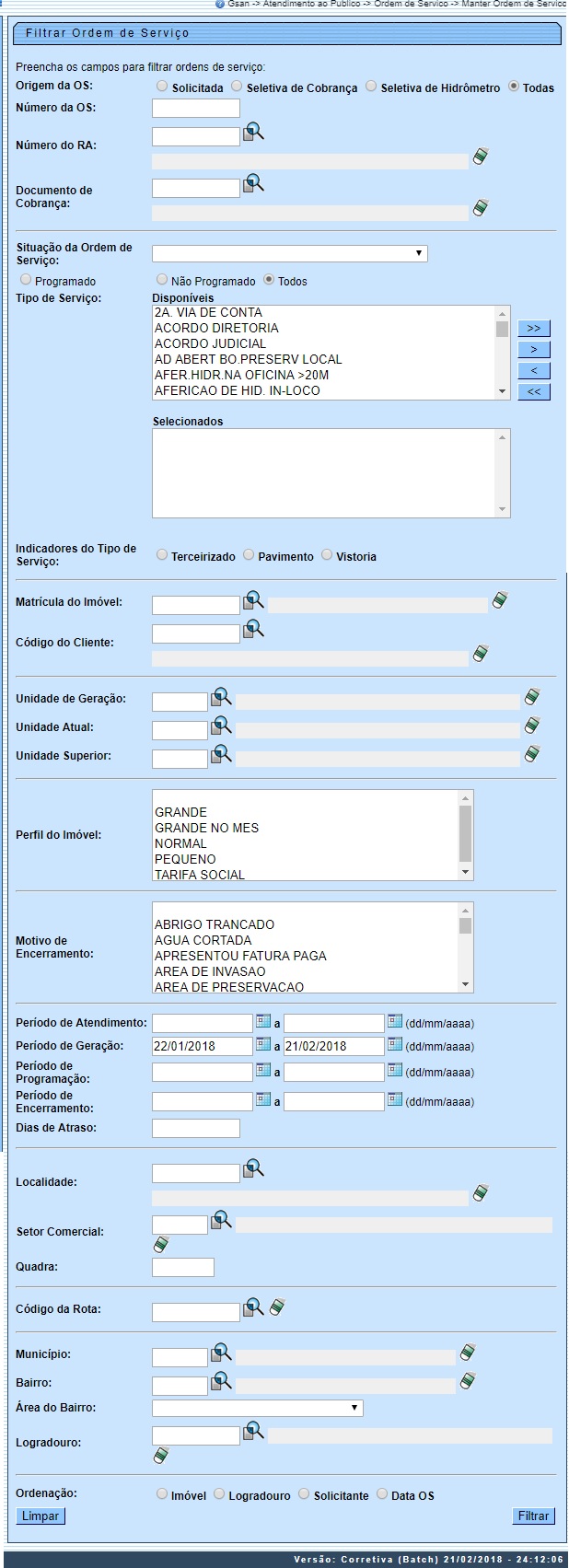Click the Filtrar button
Image resolution: width=569 pixels, height=1568 pixels.
point(533,1516)
